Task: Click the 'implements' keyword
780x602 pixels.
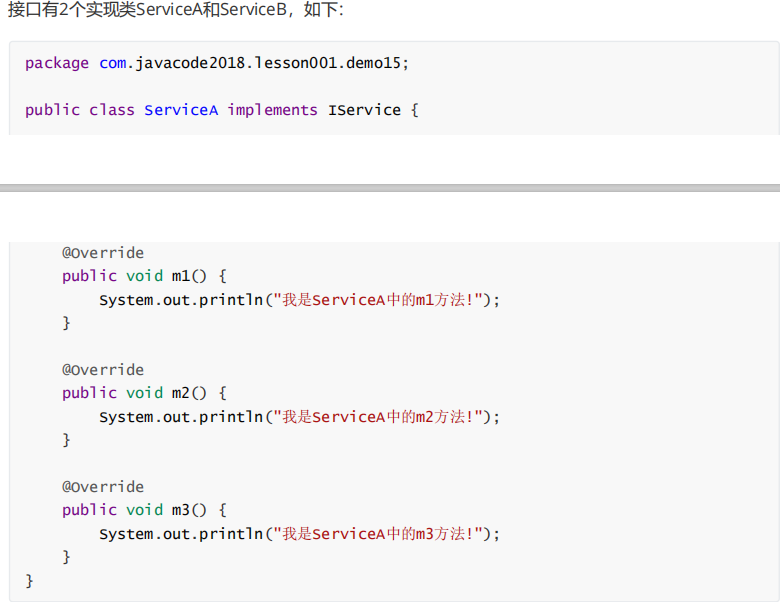Action: tap(272, 110)
